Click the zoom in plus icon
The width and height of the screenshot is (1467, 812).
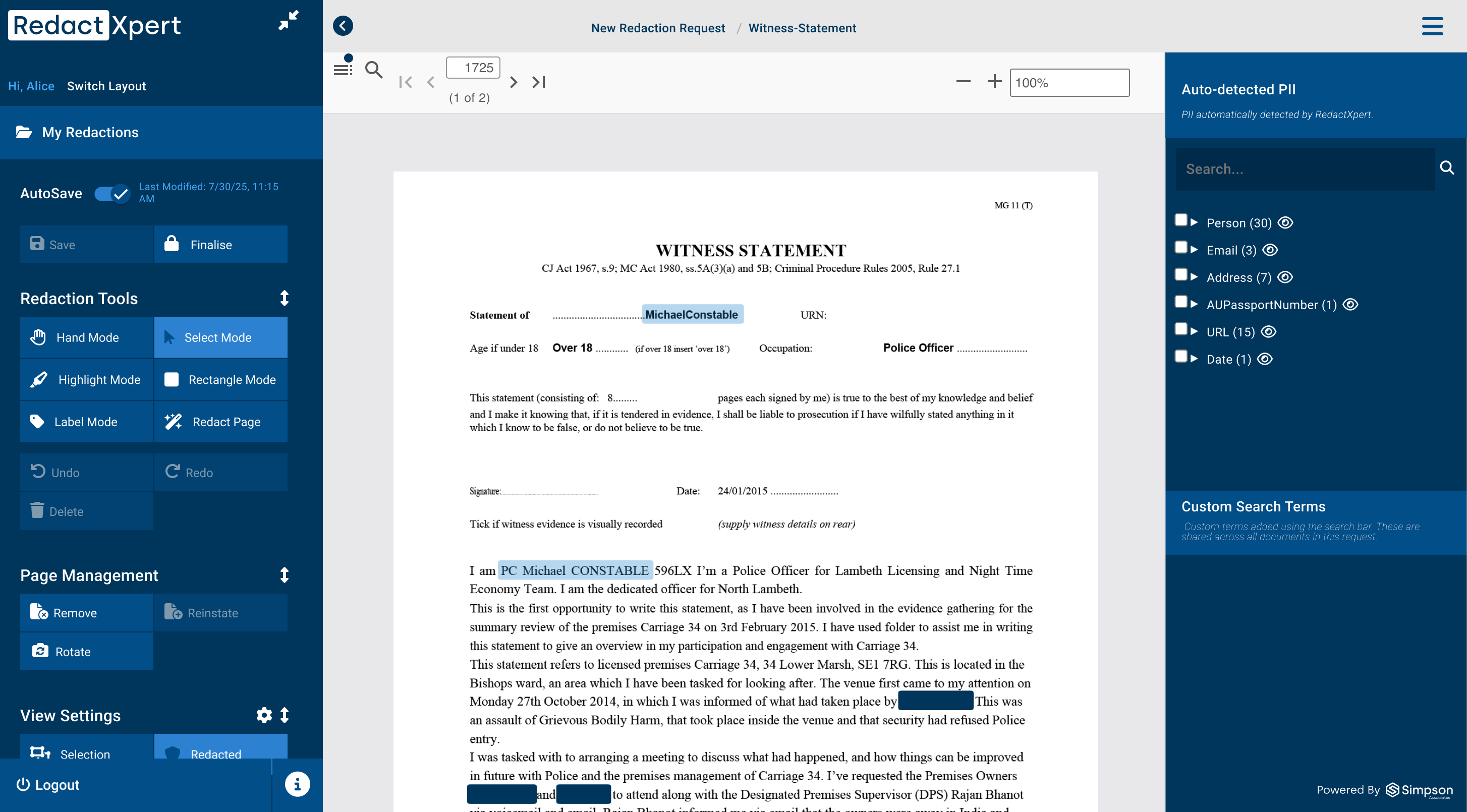coord(994,82)
